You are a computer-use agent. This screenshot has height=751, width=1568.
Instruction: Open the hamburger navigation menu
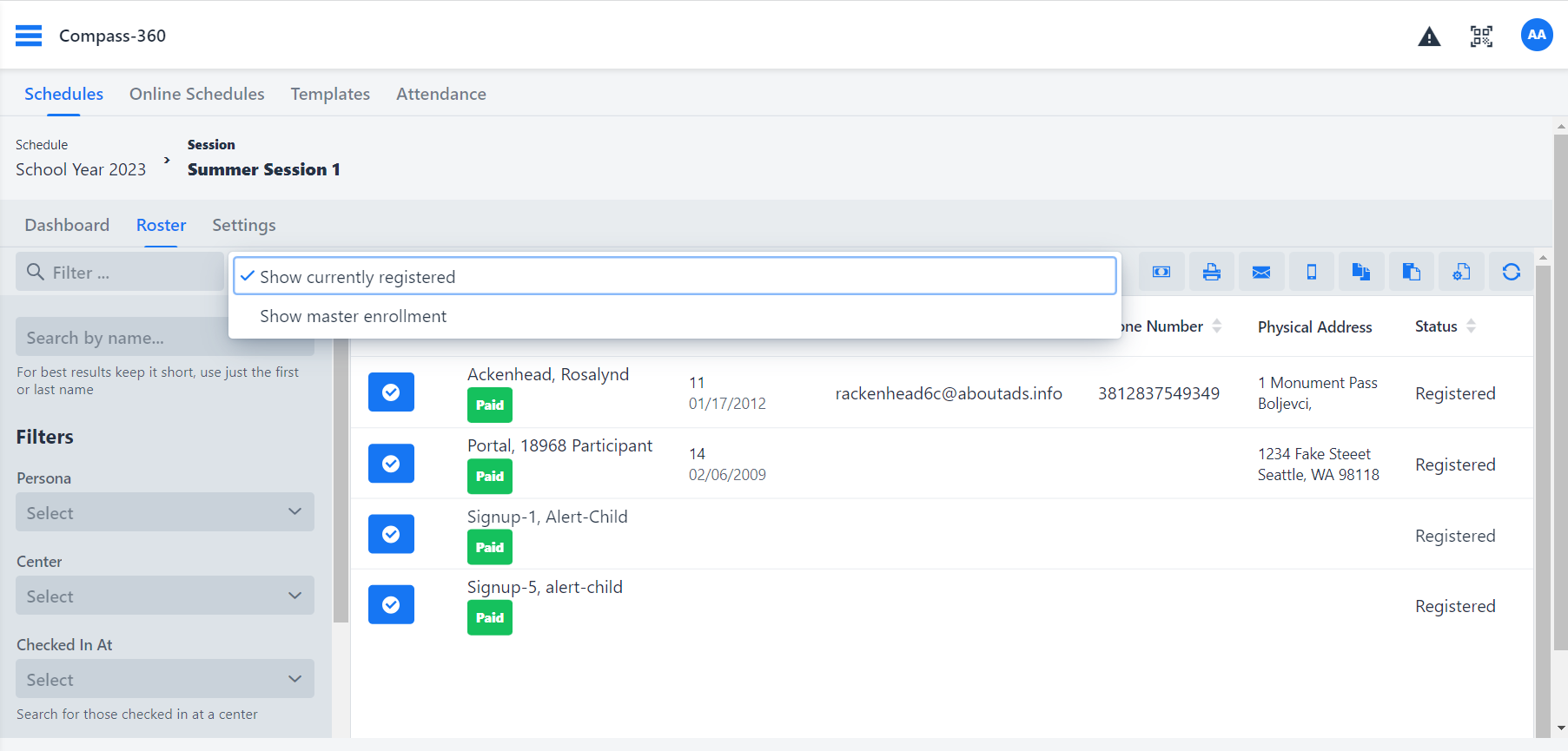click(29, 36)
